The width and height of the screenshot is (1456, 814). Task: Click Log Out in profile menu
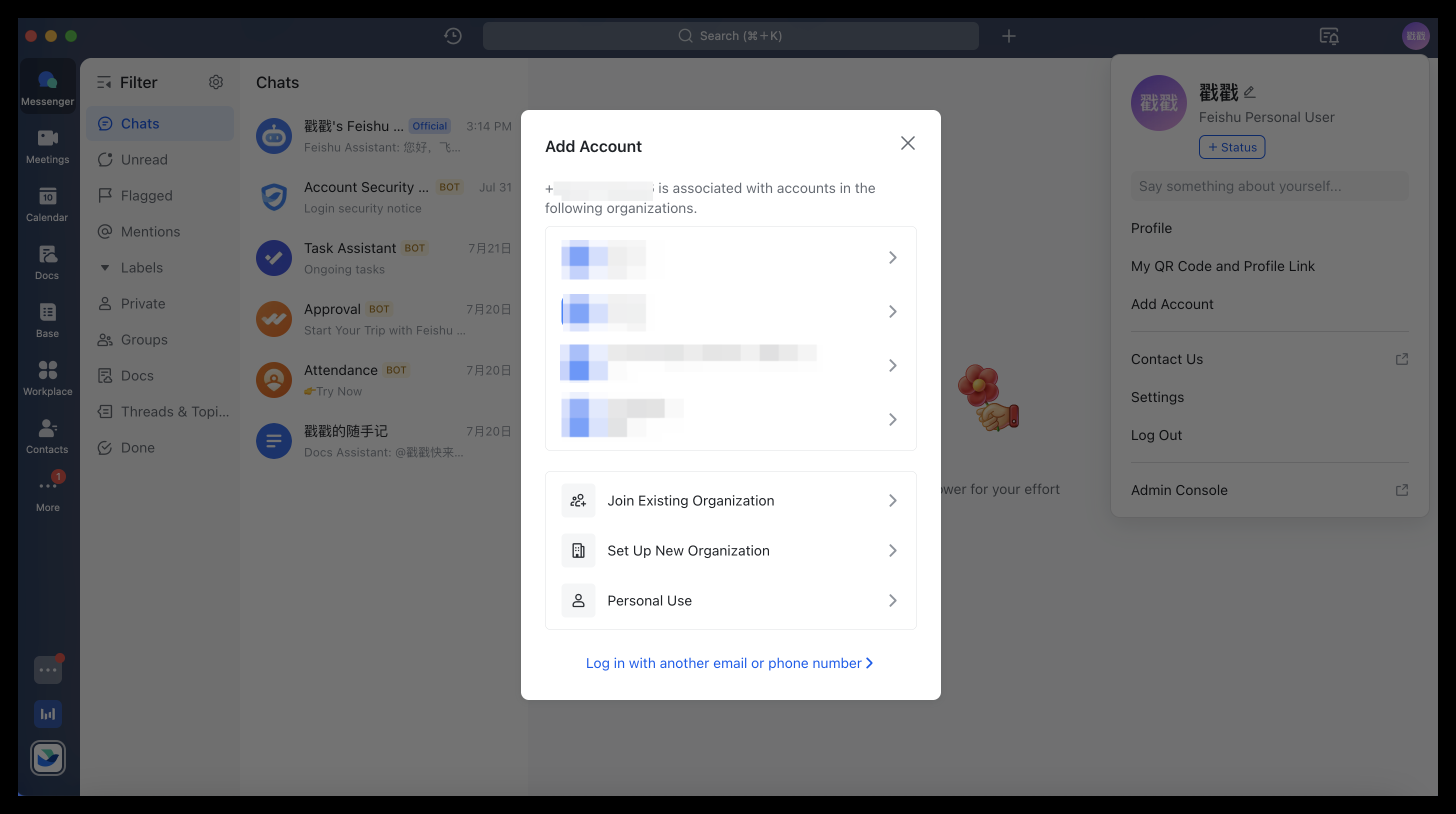tap(1156, 435)
